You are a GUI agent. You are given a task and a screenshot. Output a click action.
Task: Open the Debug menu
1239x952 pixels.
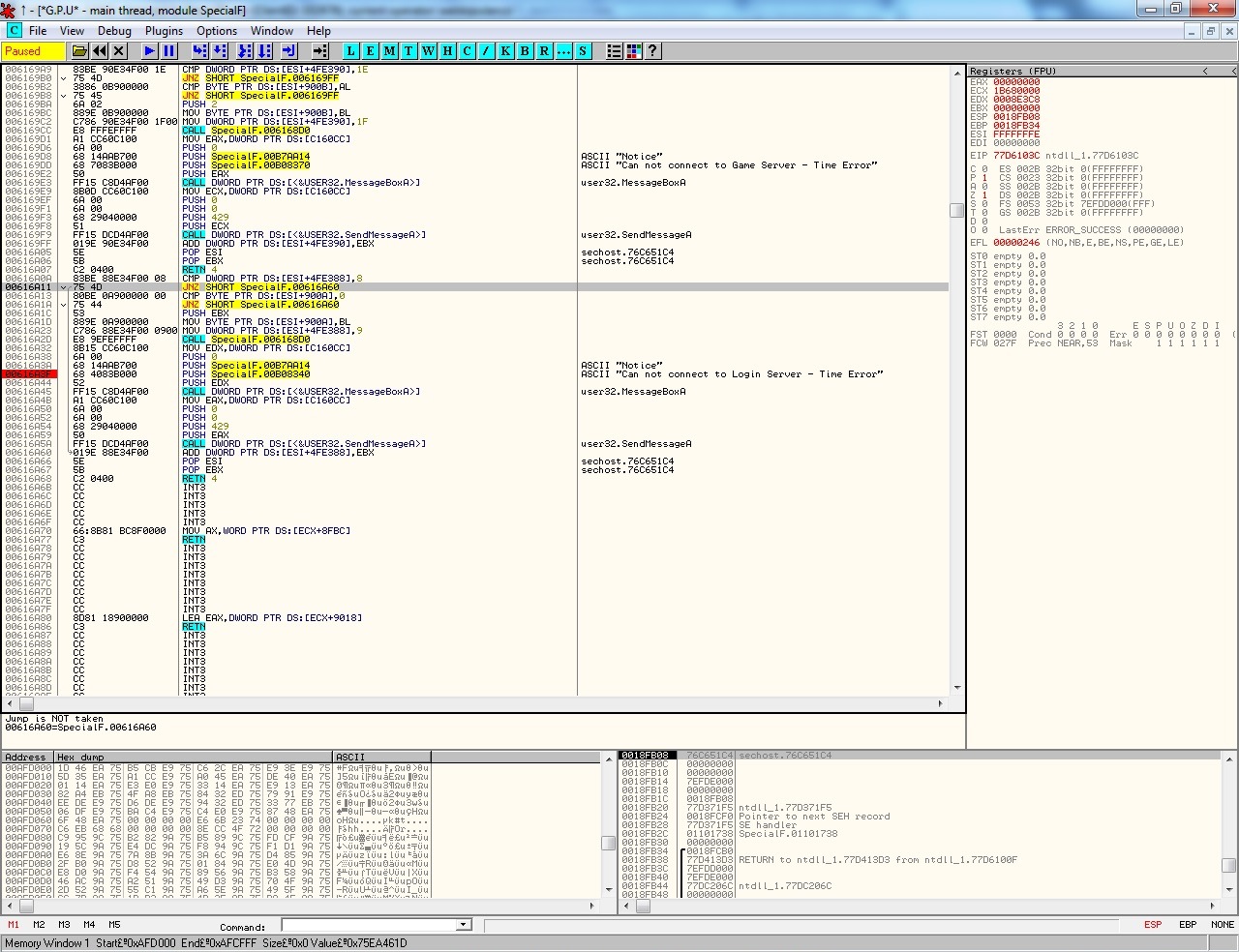[x=114, y=31]
